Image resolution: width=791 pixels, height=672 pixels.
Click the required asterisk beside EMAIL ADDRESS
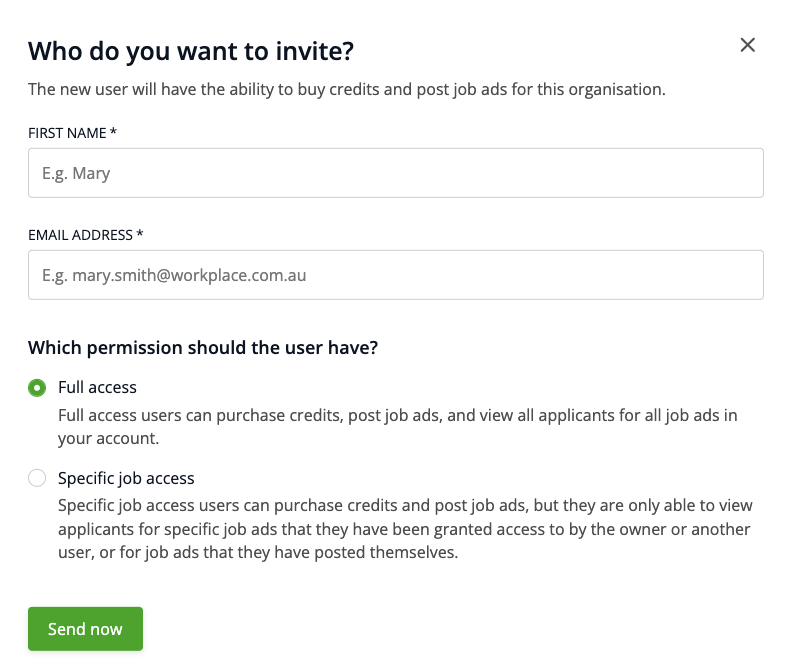coord(140,235)
